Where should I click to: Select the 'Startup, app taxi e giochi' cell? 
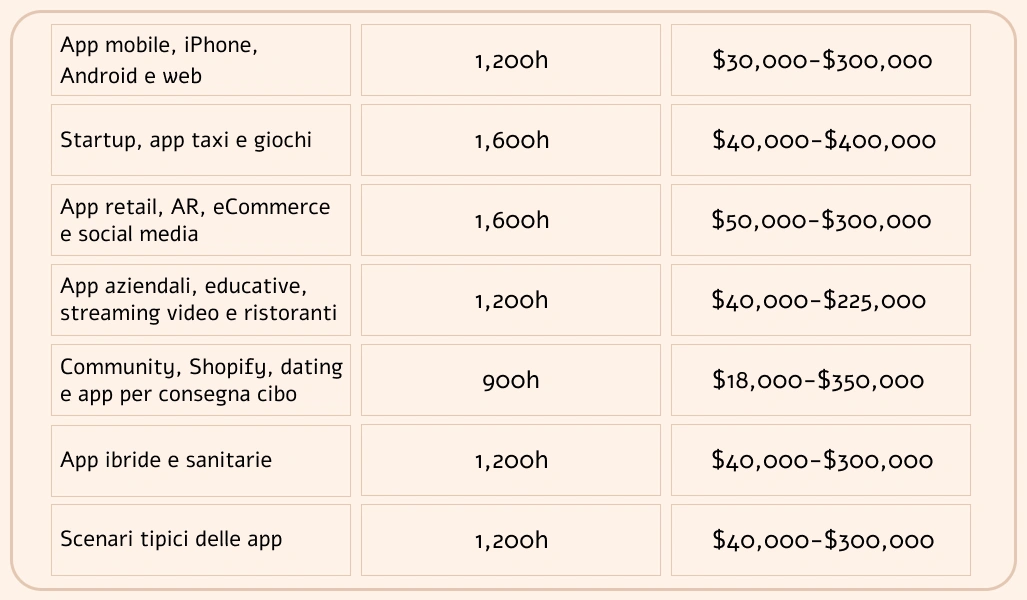[x=201, y=140]
